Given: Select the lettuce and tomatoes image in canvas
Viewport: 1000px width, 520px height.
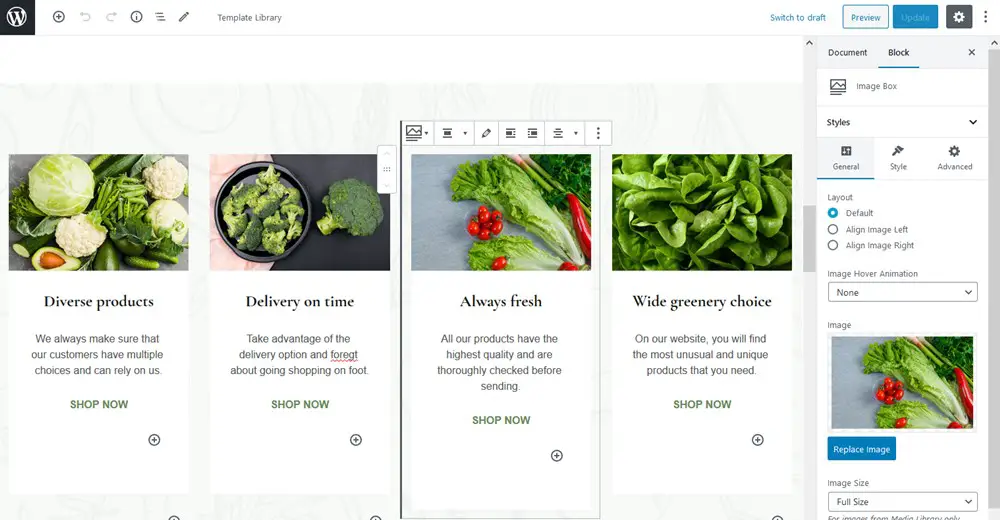Looking at the screenshot, I should [501, 212].
